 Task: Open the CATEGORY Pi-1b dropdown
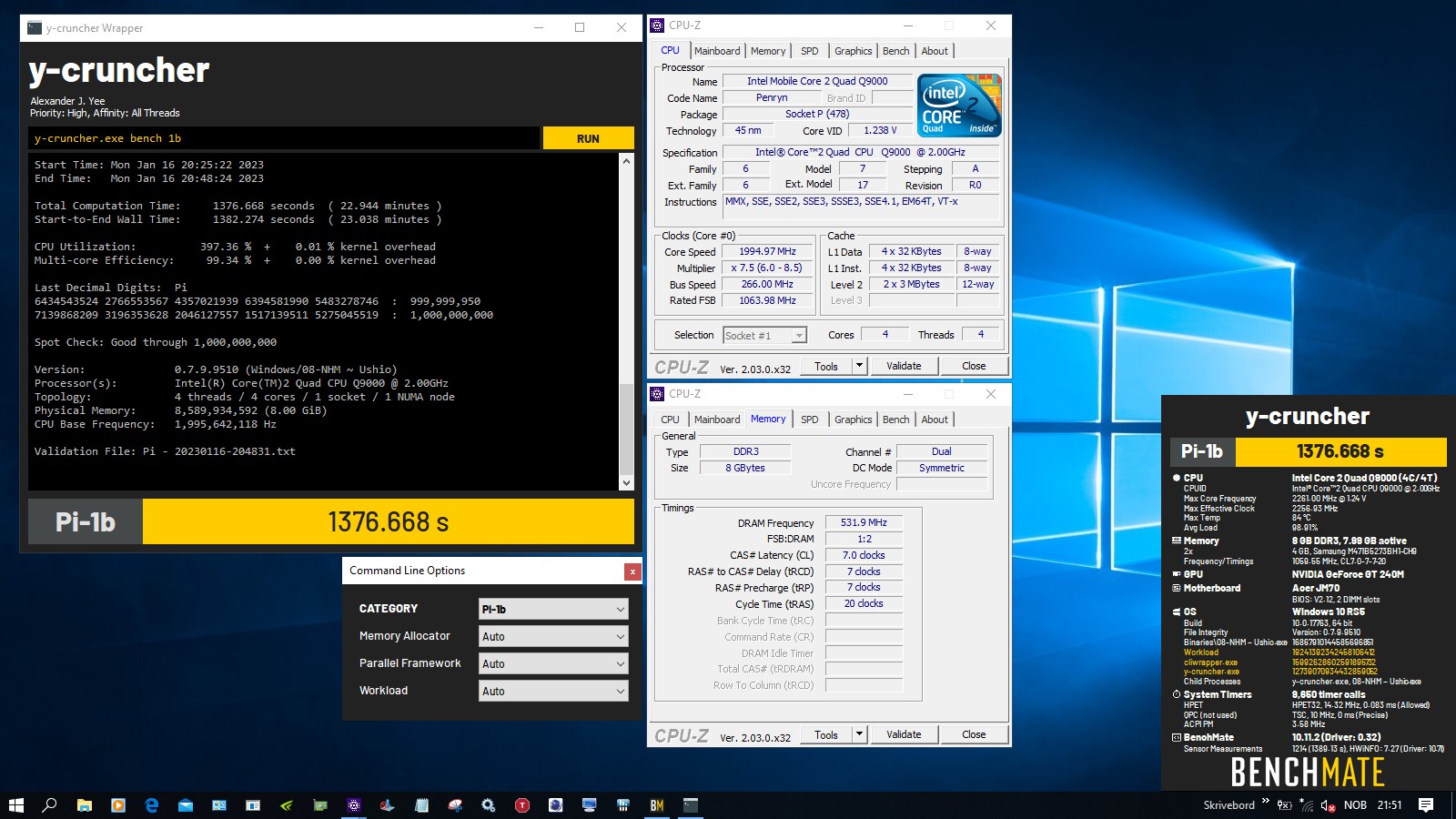(553, 609)
